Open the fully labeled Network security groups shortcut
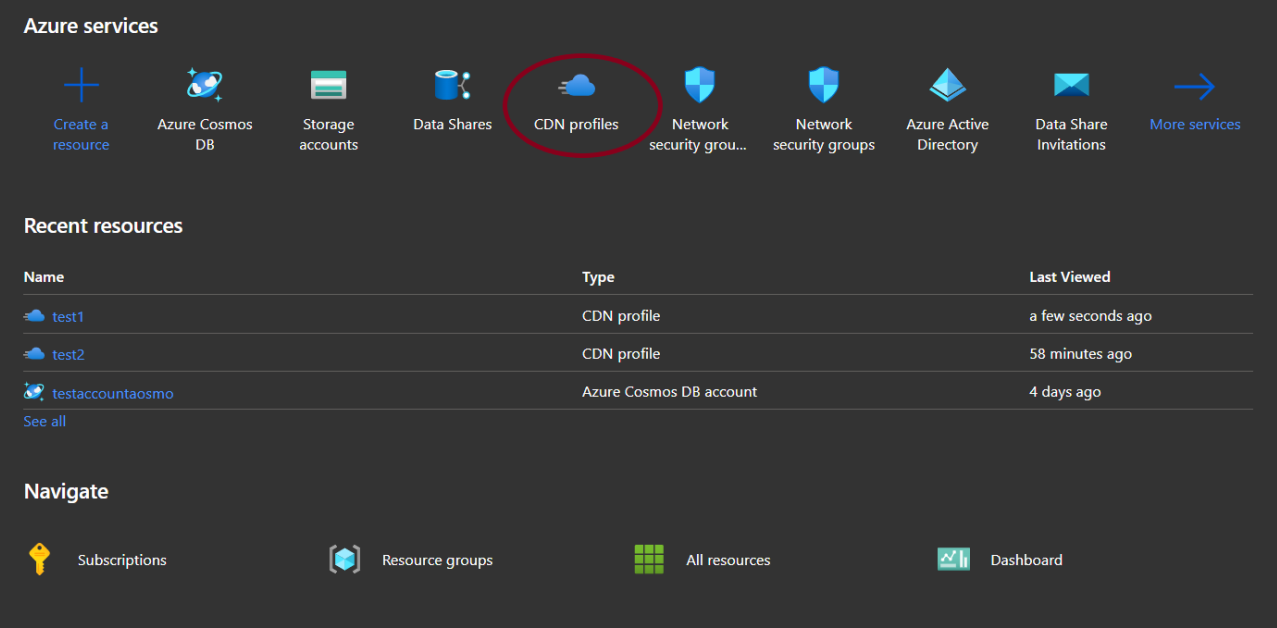1277x628 pixels. pos(823,86)
